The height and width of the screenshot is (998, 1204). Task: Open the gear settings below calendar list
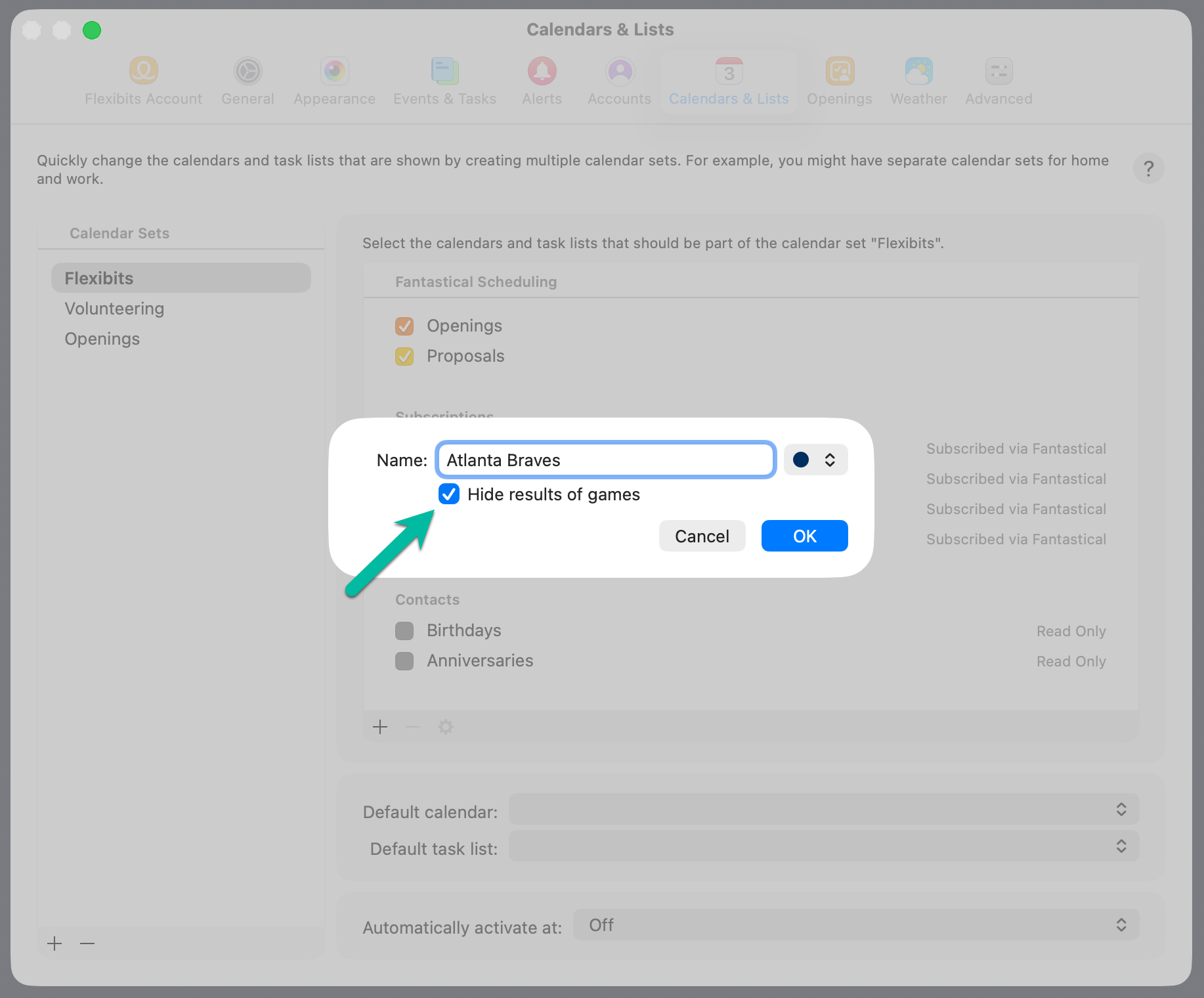446,727
